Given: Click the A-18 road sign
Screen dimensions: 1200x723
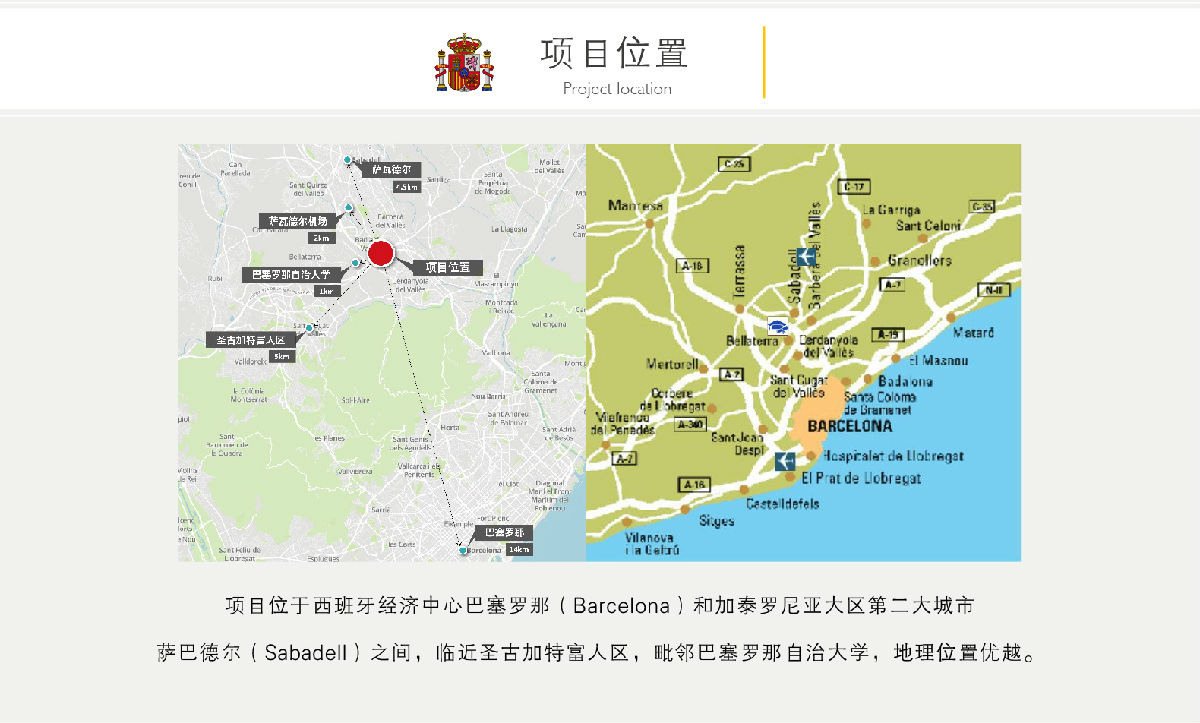Looking at the screenshot, I should pos(692,266).
